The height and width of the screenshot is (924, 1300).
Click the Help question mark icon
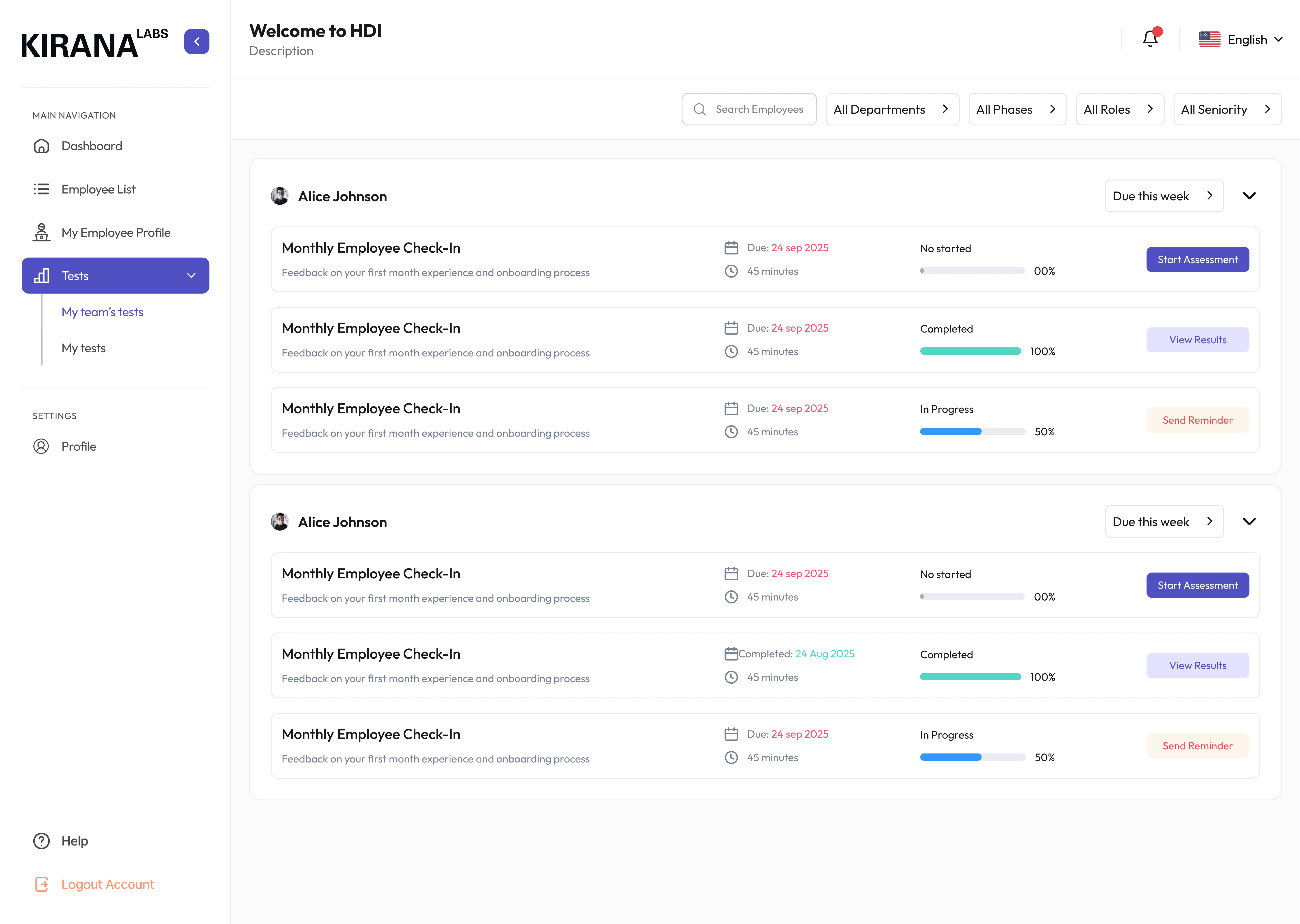pyautogui.click(x=42, y=841)
